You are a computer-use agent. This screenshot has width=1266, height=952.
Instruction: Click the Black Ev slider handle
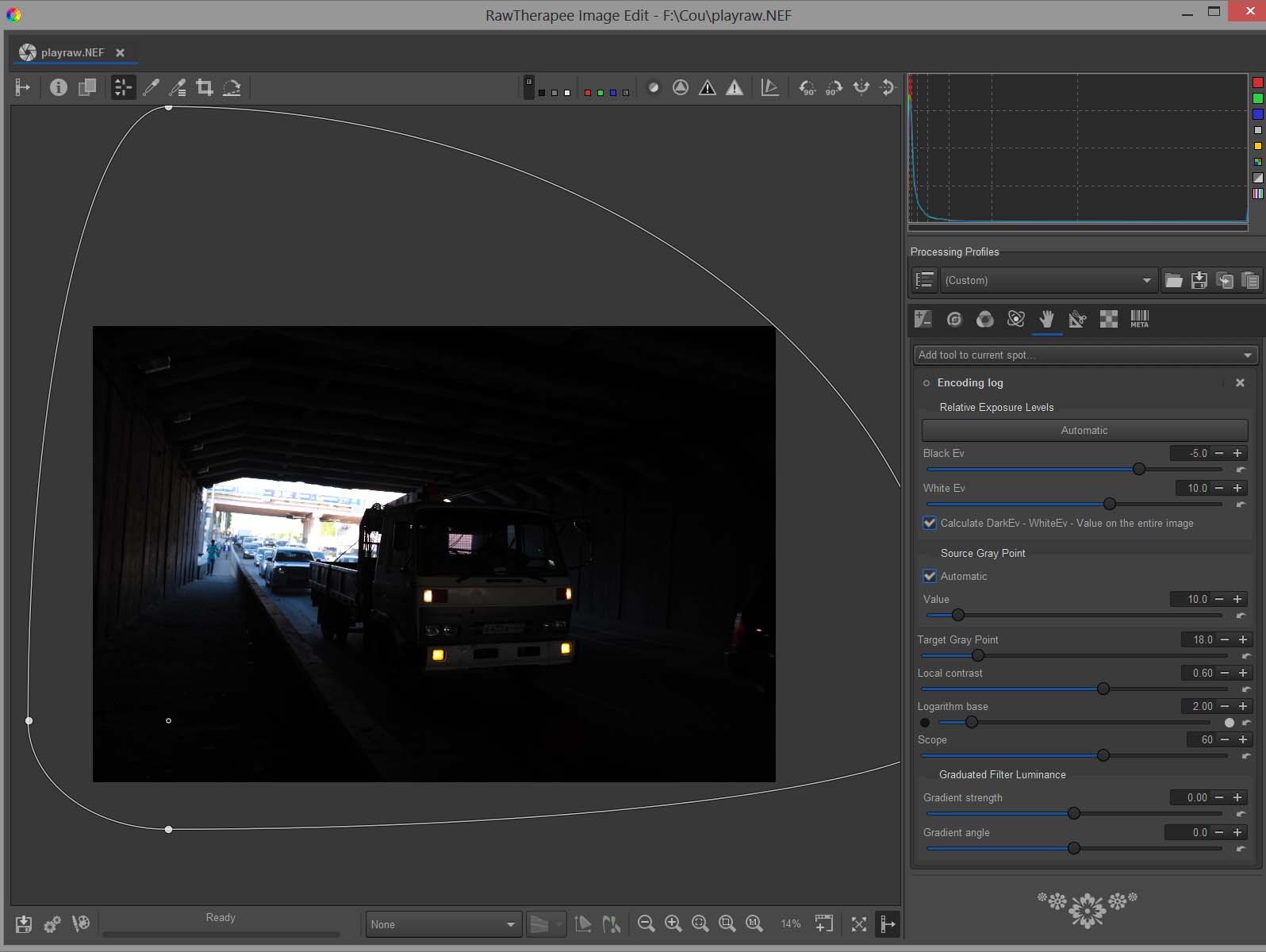[x=1139, y=469]
